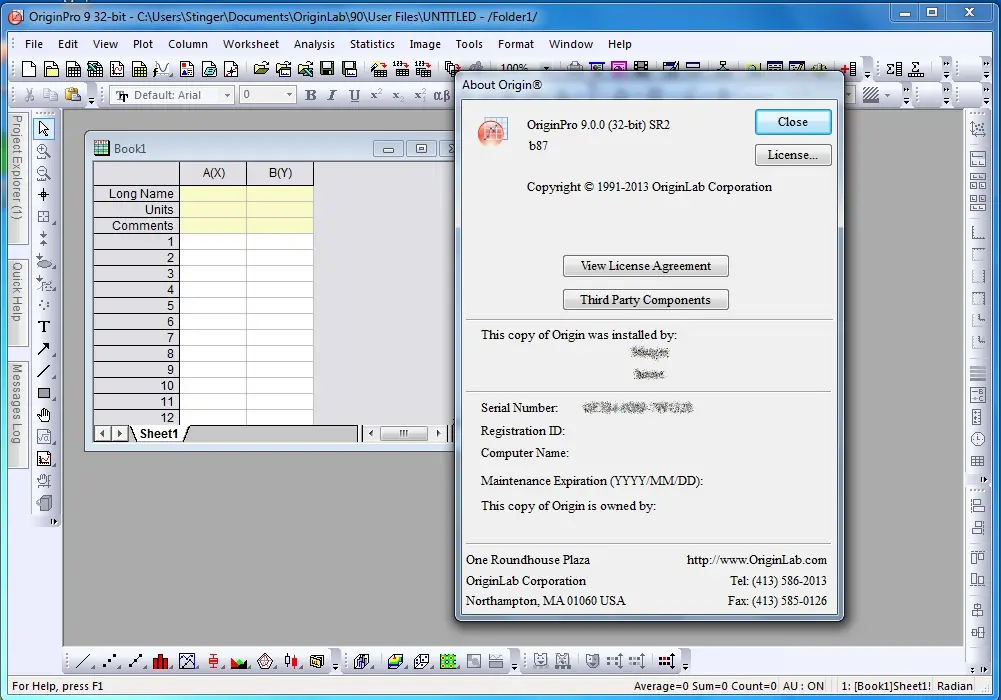Image resolution: width=1001 pixels, height=700 pixels.
Task: Expand the 2D graphs toolbar options arrow
Action: (x=335, y=667)
